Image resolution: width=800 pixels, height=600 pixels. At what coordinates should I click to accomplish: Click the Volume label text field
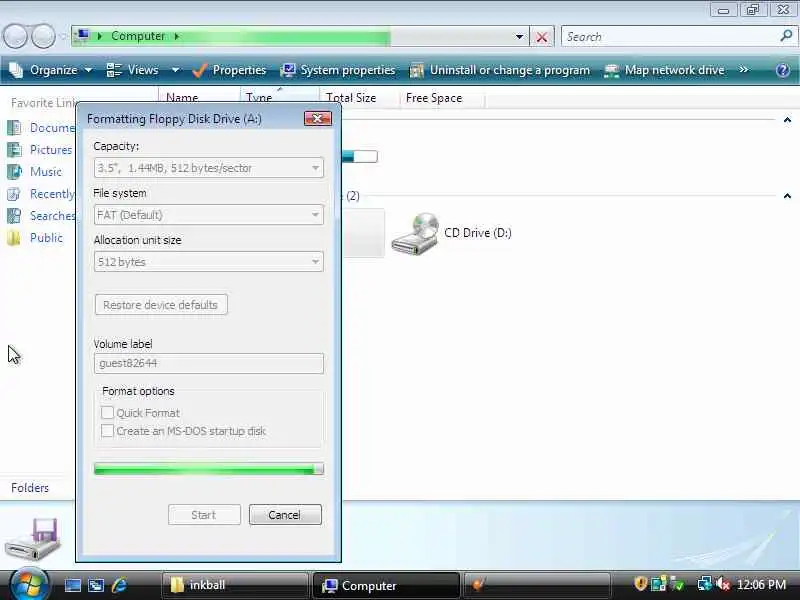click(x=209, y=363)
